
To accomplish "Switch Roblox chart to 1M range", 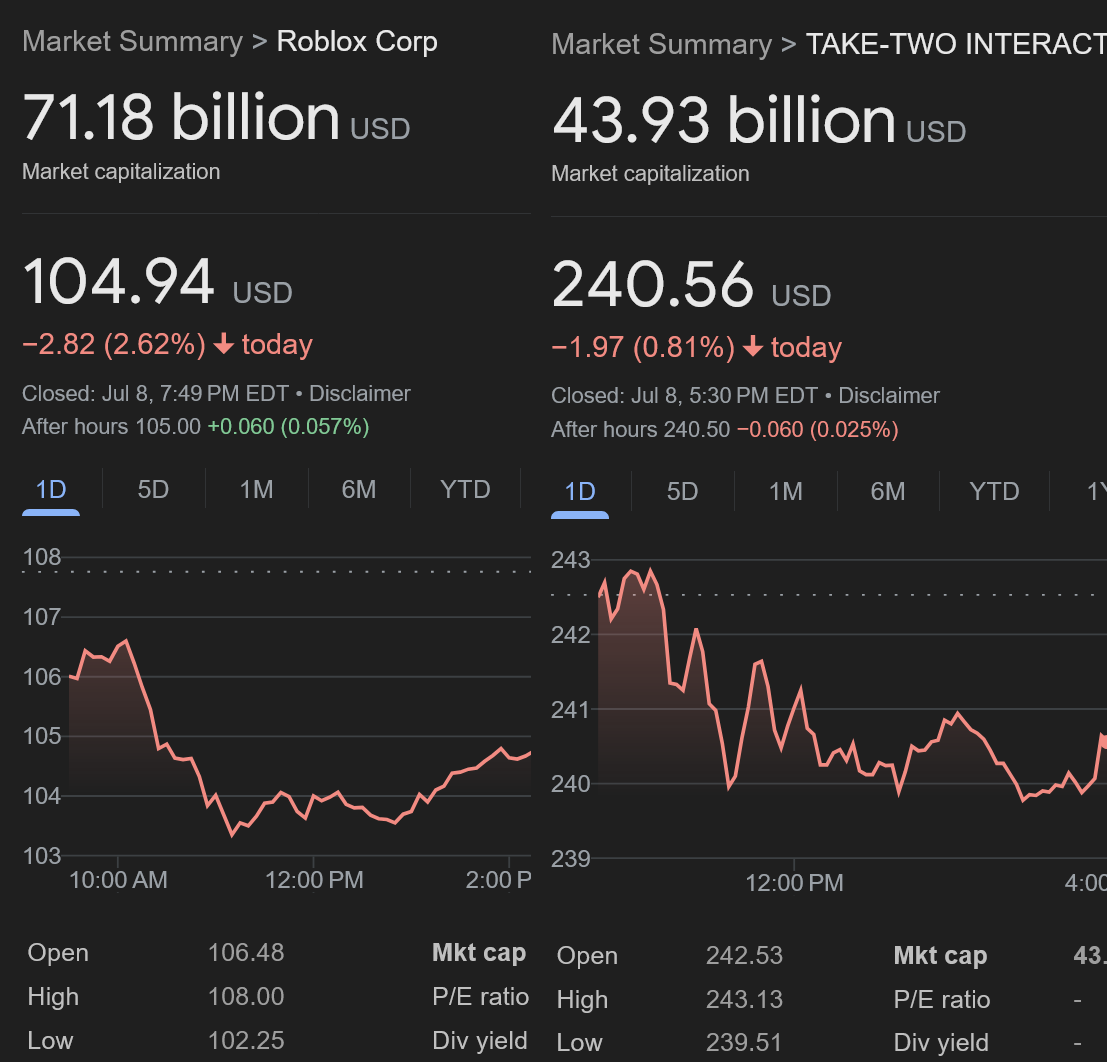I will tap(256, 489).
